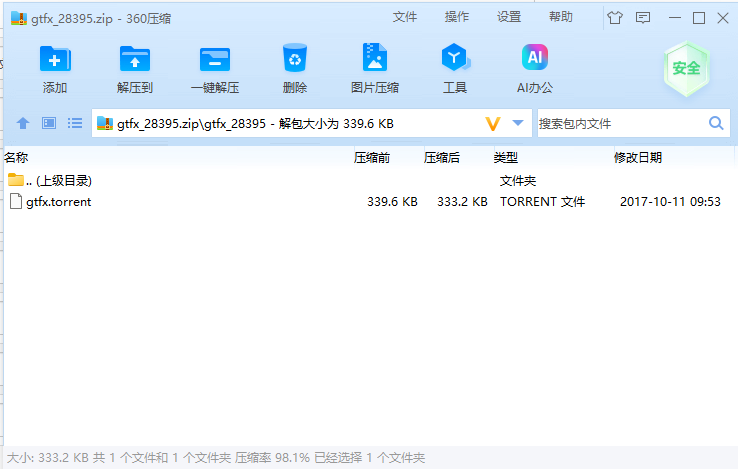Click the 添加 (Add) toolbar icon
This screenshot has height=469, width=738.
(55, 59)
